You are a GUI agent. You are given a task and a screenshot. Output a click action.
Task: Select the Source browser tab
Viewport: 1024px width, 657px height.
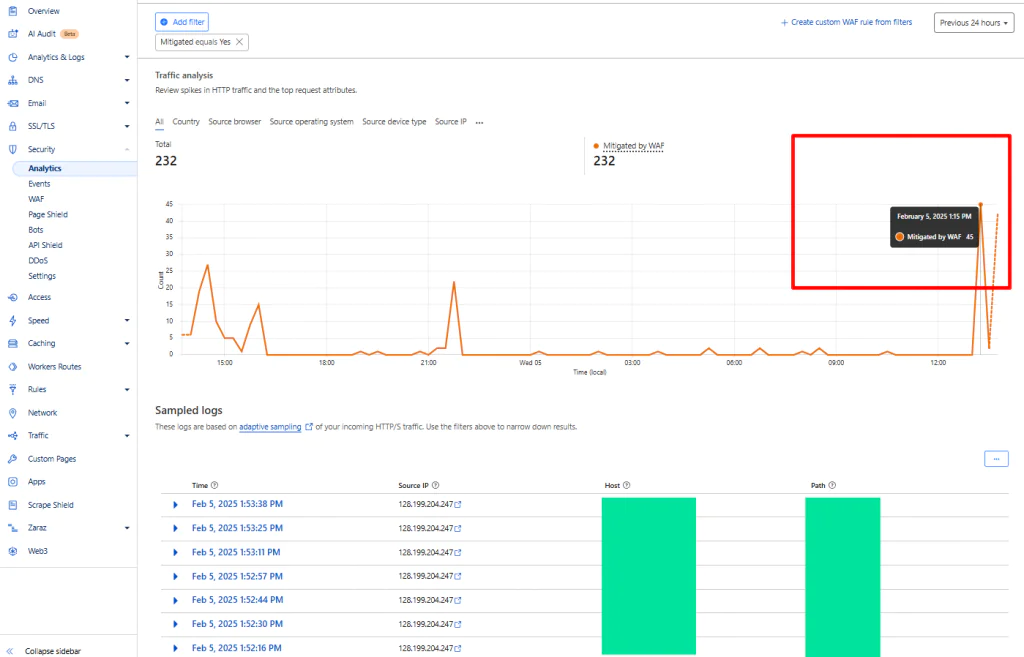[x=234, y=122]
